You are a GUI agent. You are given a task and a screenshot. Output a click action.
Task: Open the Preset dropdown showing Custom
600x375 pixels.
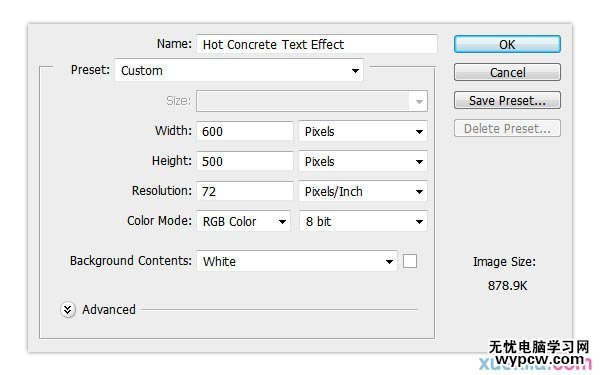tap(239, 70)
